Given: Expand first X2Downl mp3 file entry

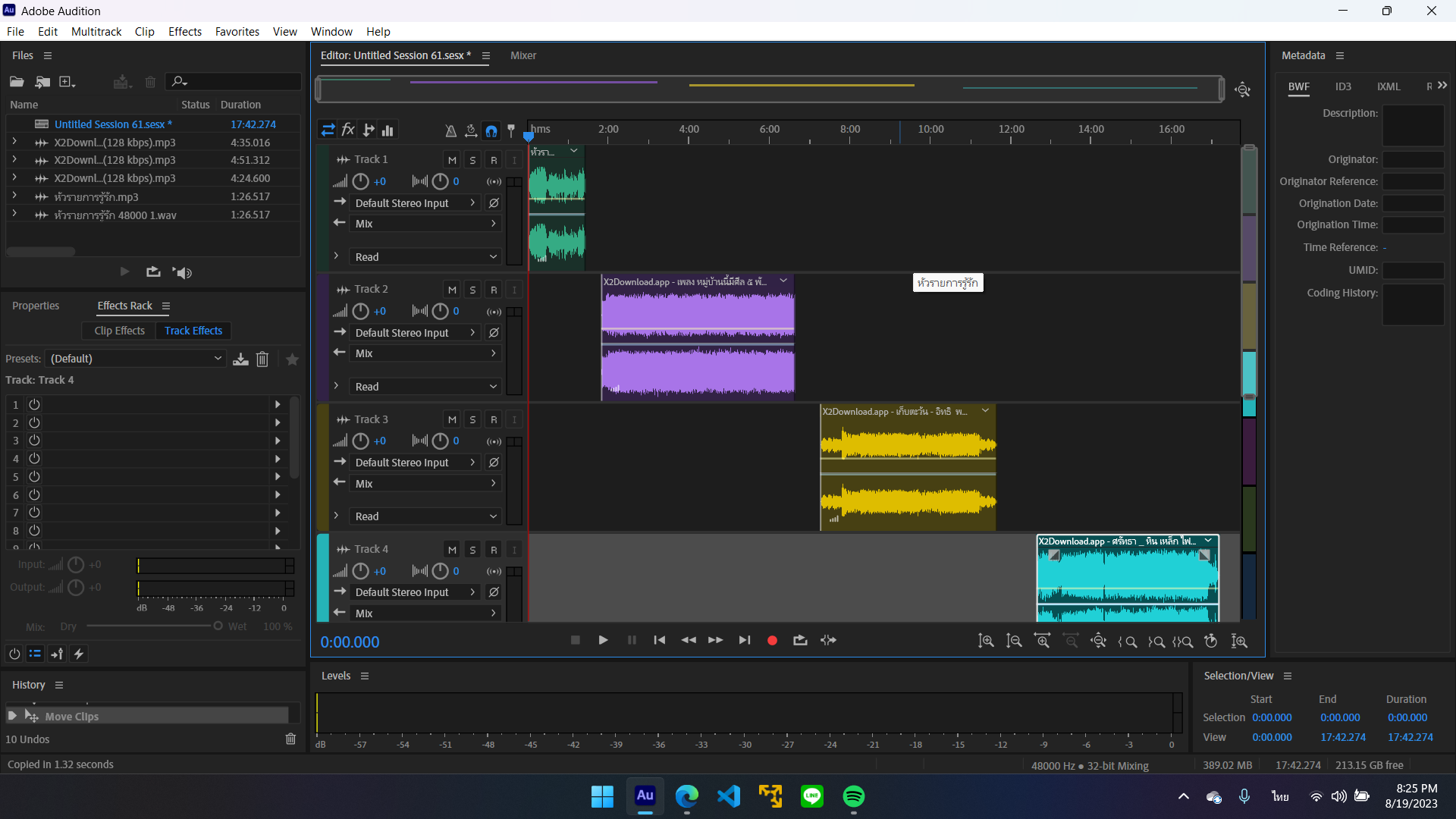Looking at the screenshot, I should (14, 142).
